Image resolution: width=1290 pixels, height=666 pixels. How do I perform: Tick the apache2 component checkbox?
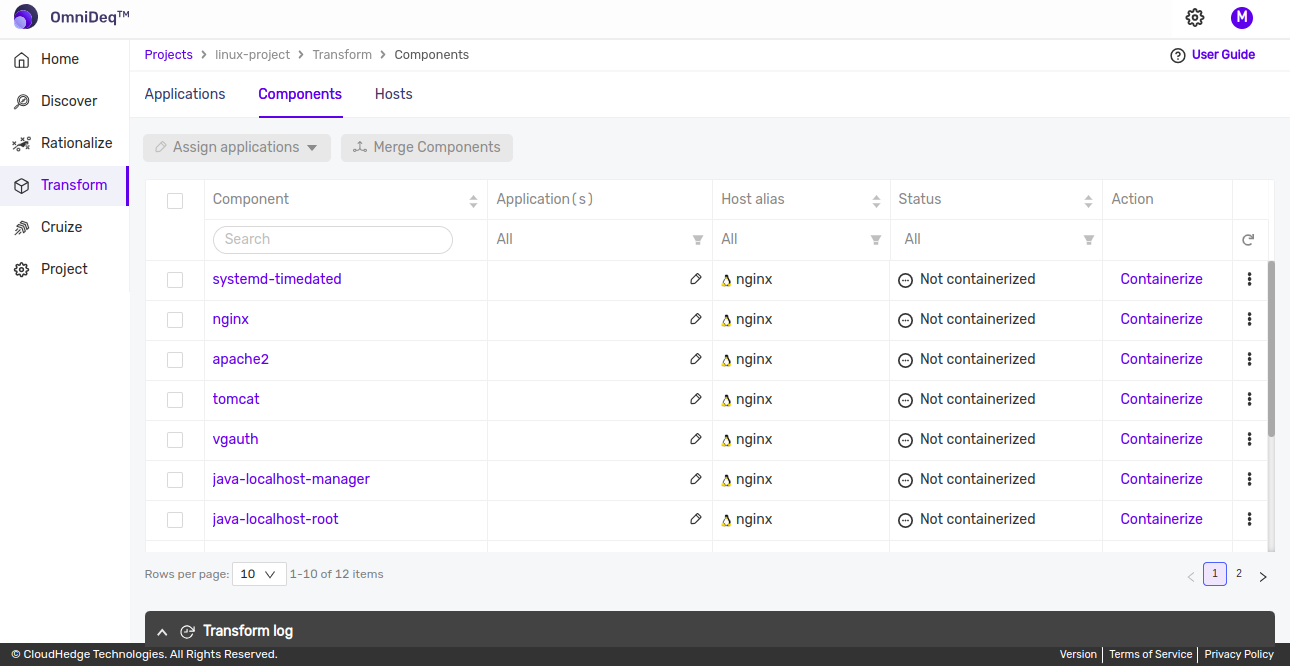(175, 360)
